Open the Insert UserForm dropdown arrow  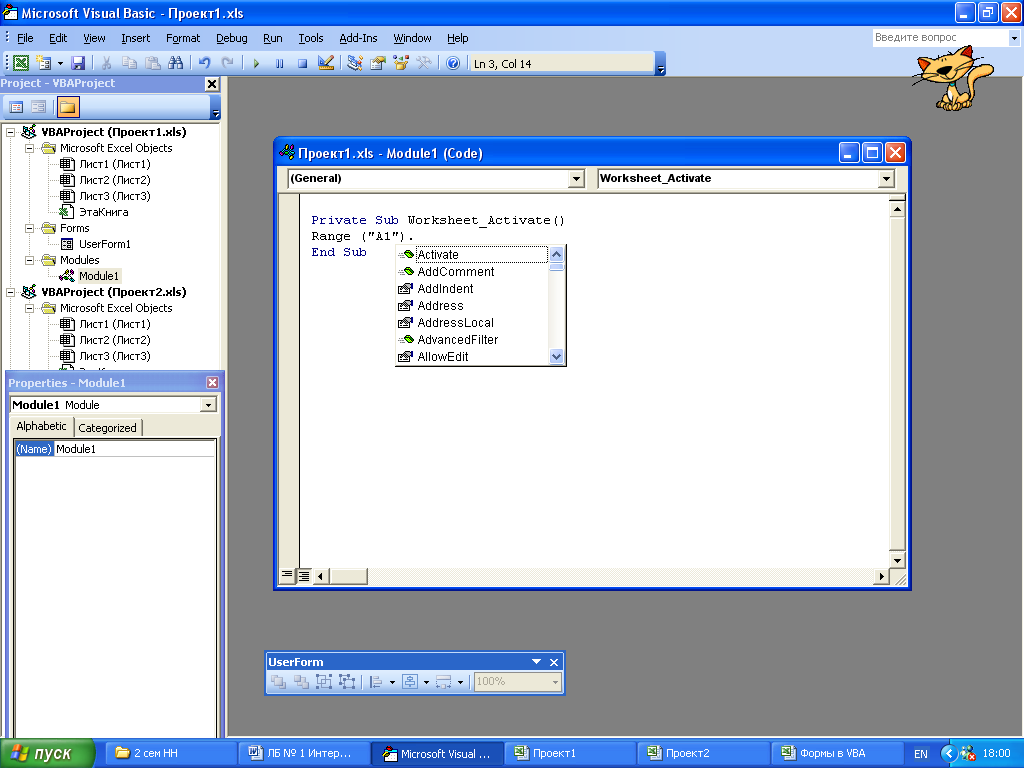(x=60, y=63)
